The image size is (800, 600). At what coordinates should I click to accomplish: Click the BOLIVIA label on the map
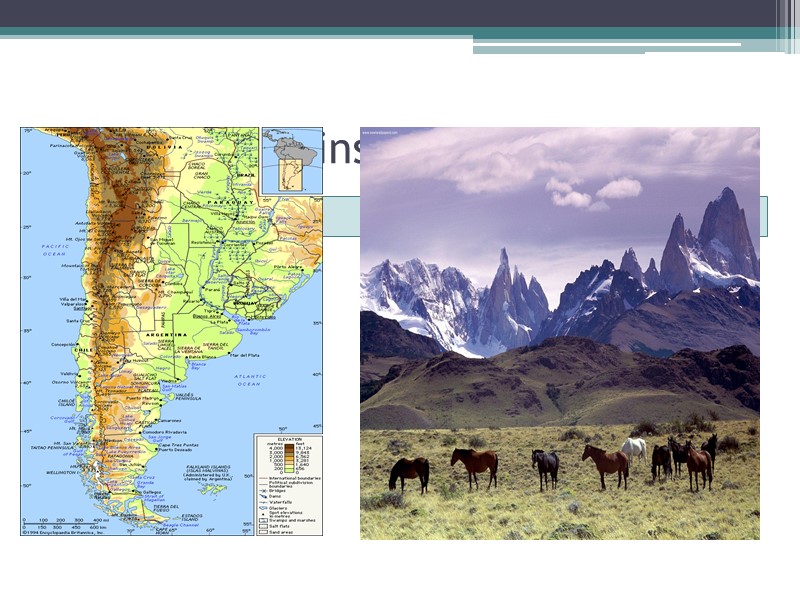pos(164,147)
